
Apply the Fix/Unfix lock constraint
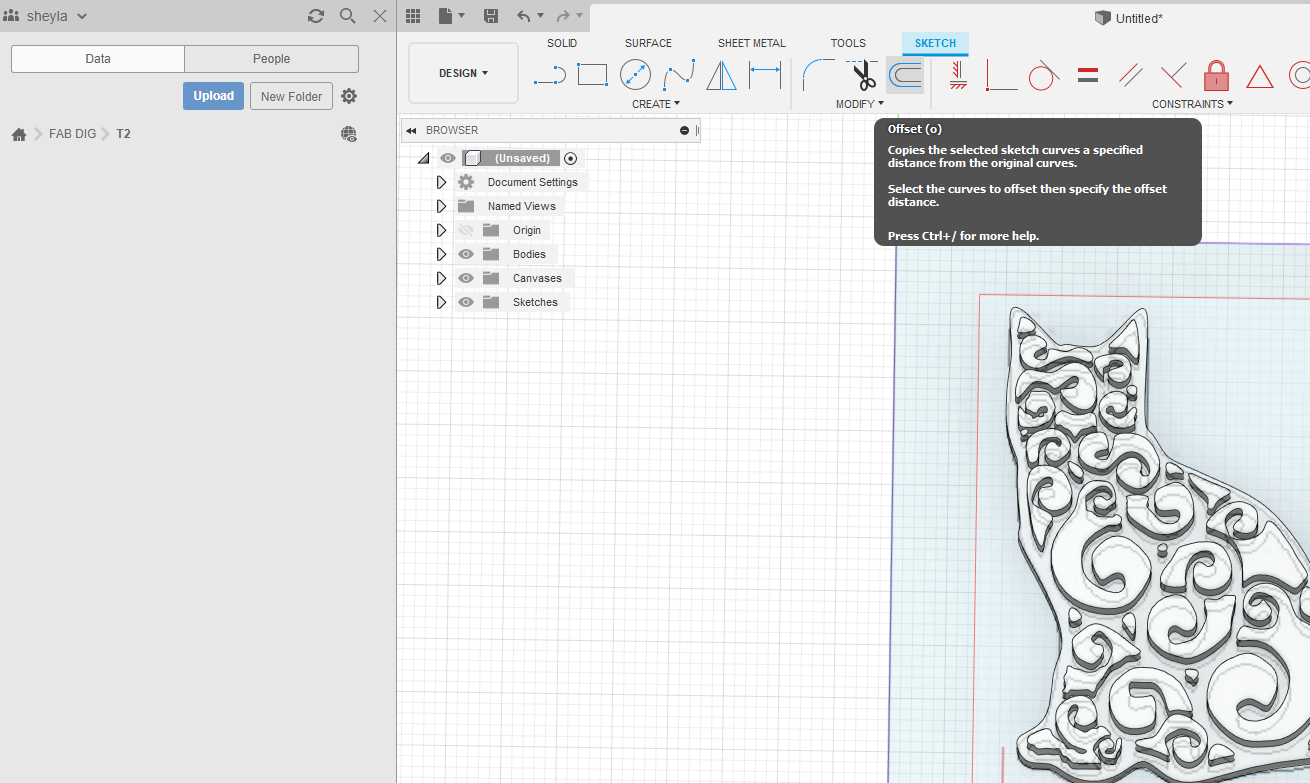click(x=1216, y=75)
